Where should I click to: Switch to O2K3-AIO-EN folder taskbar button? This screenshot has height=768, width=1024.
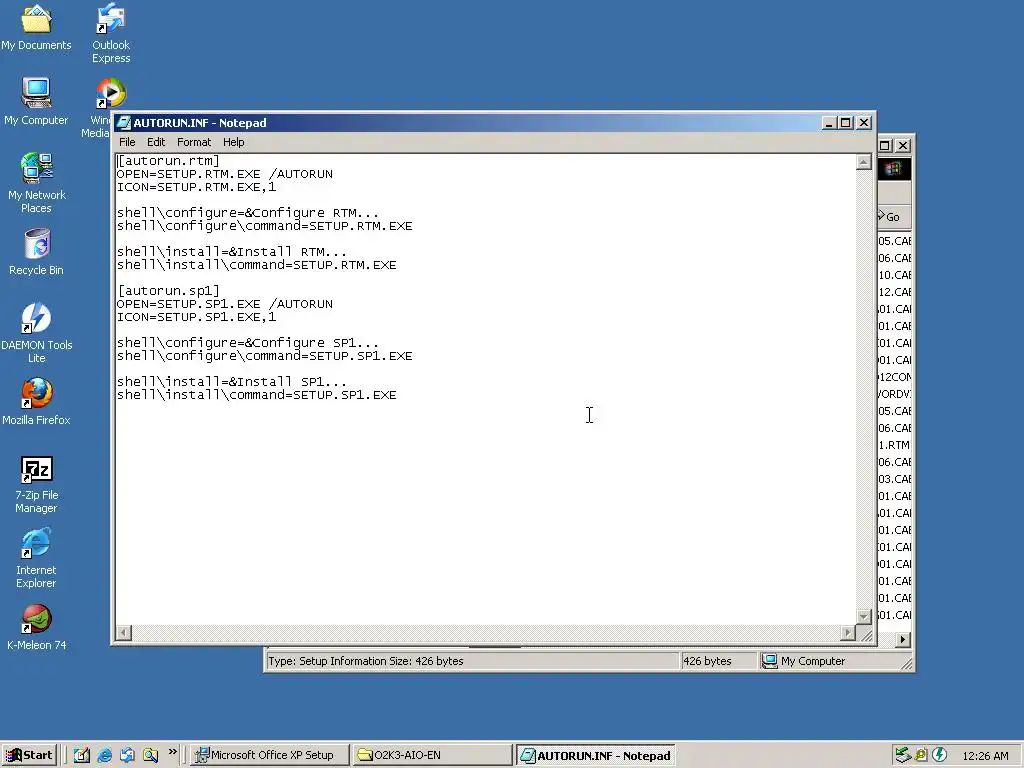coord(432,755)
